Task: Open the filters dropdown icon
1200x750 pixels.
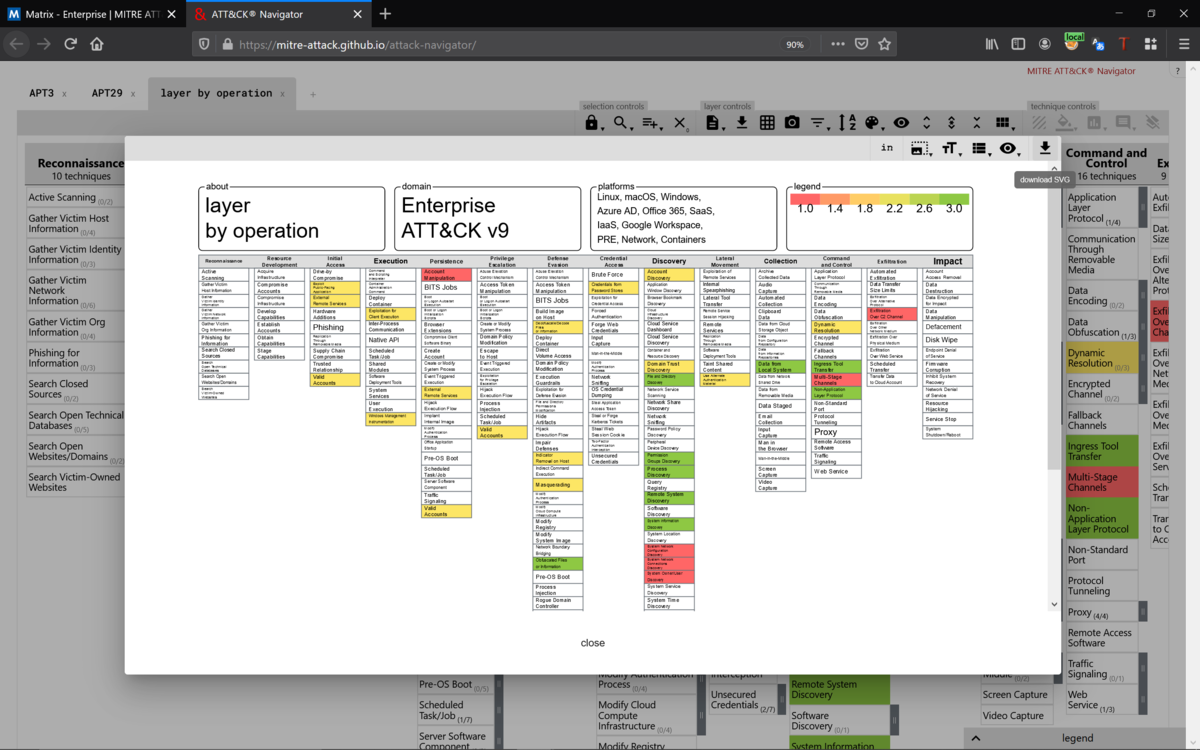Action: [x=819, y=123]
